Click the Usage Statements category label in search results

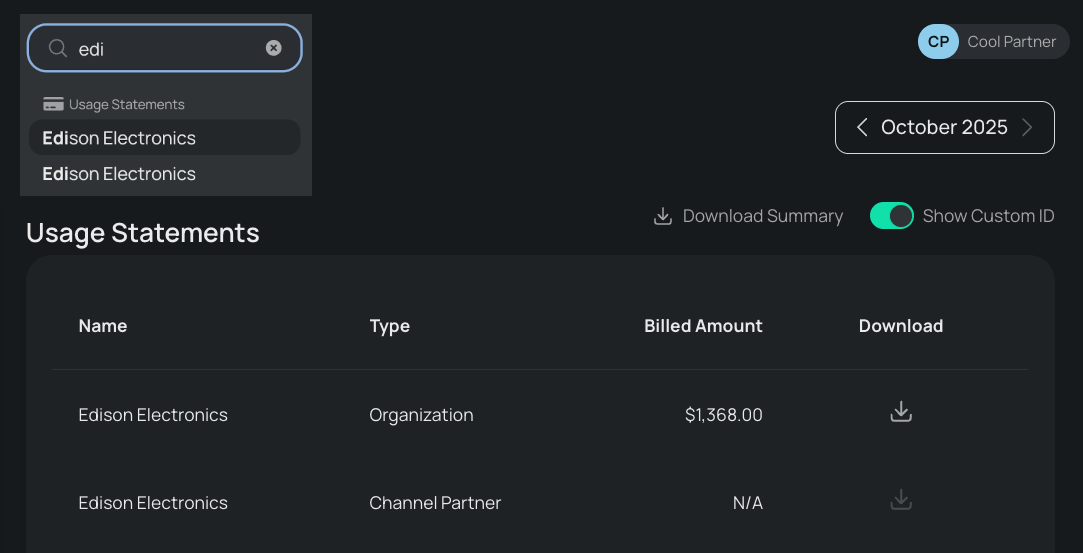[x=126, y=104]
